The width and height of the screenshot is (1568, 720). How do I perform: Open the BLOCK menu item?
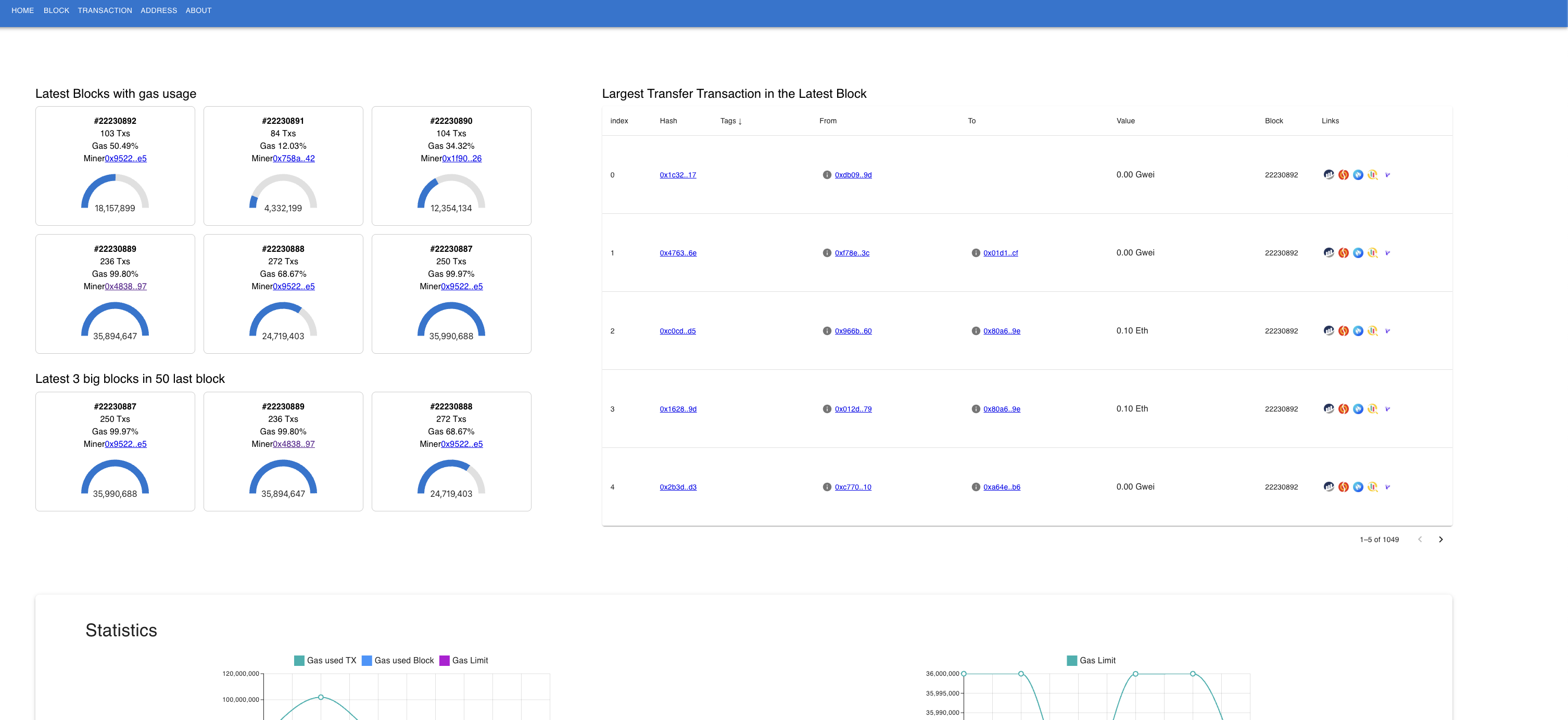[56, 10]
